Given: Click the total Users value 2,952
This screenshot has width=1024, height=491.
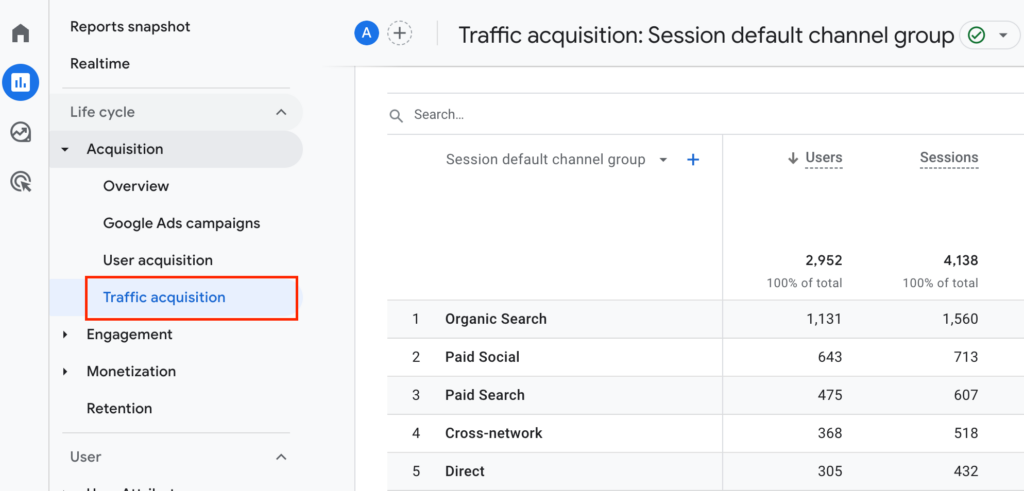Looking at the screenshot, I should point(824,261).
